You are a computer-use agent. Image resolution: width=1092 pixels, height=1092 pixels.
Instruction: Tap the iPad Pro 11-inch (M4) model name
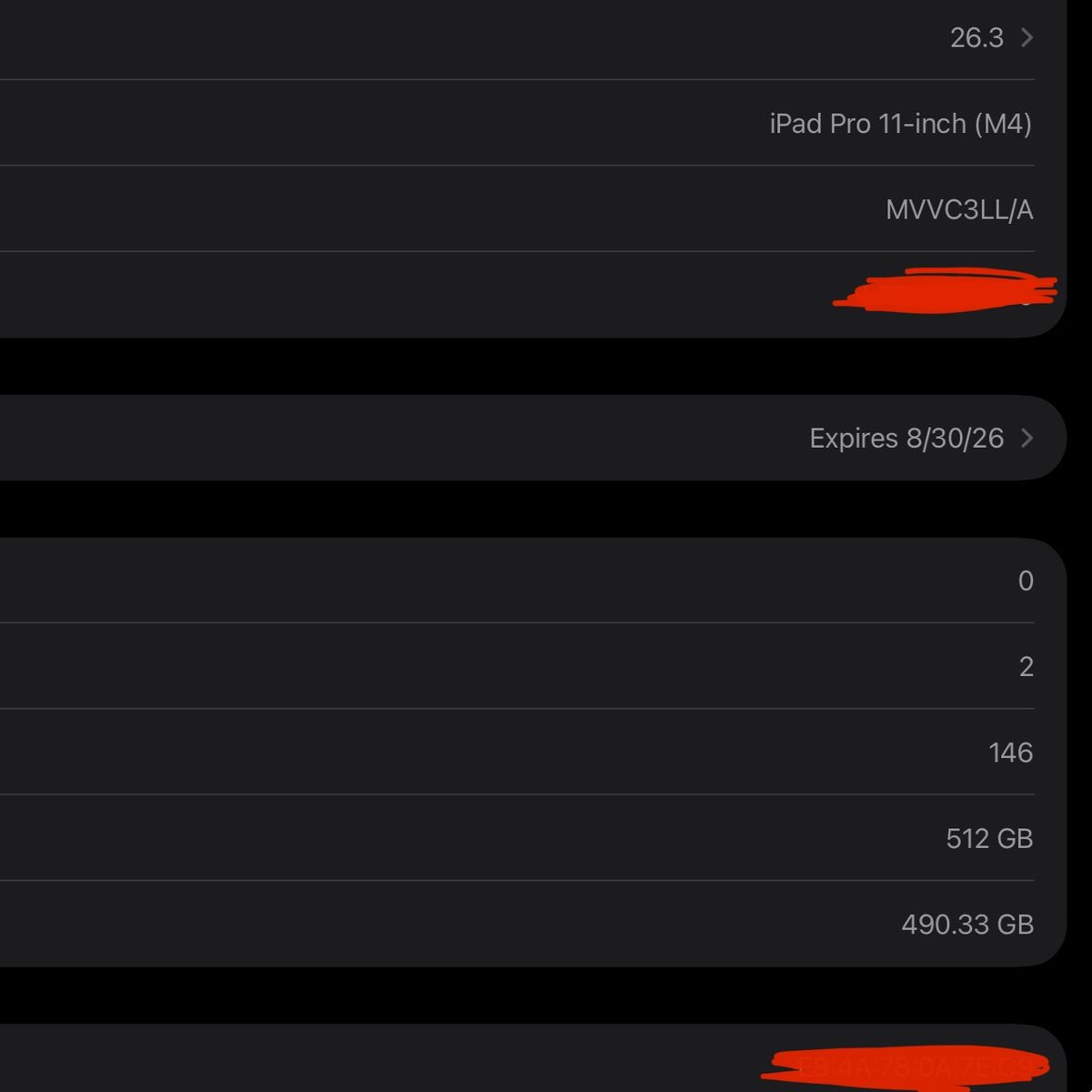pos(900,124)
